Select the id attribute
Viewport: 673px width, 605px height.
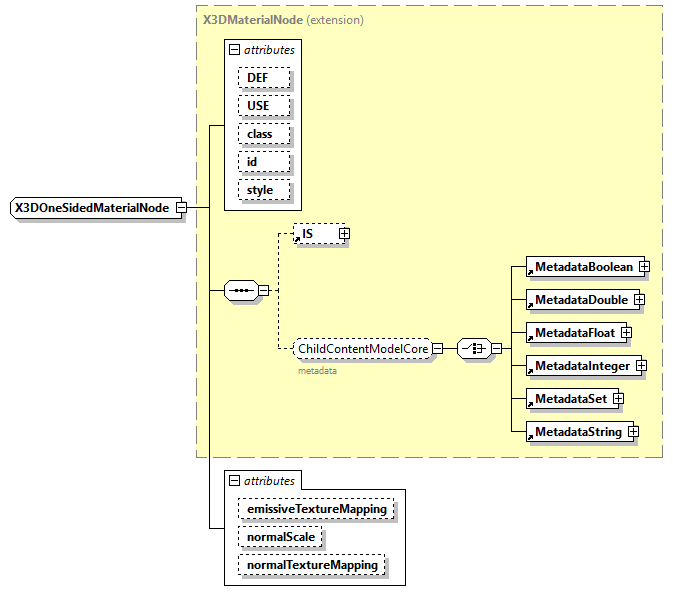[264, 162]
